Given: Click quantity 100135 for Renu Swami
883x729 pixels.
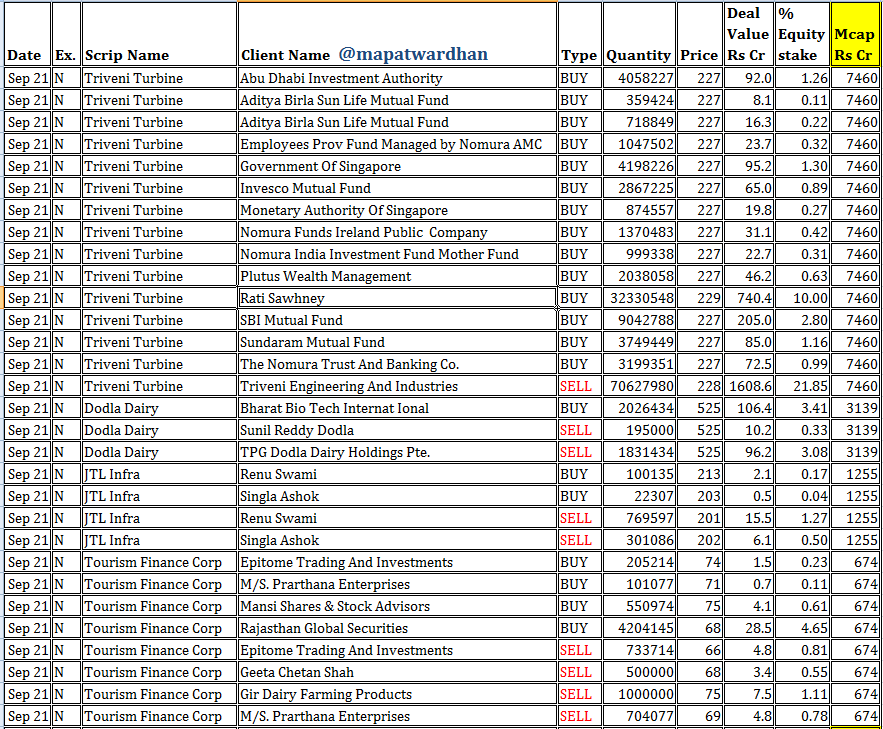Looking at the screenshot, I should [639, 473].
